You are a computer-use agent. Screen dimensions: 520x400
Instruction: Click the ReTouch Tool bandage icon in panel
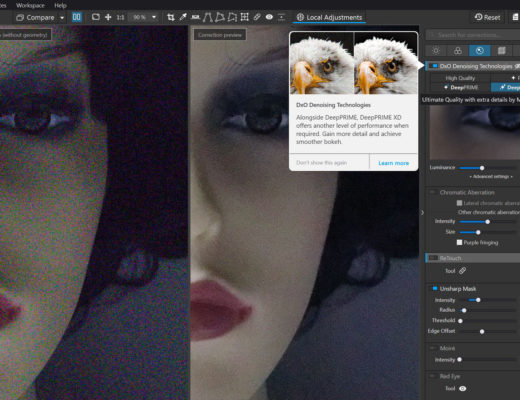point(462,271)
